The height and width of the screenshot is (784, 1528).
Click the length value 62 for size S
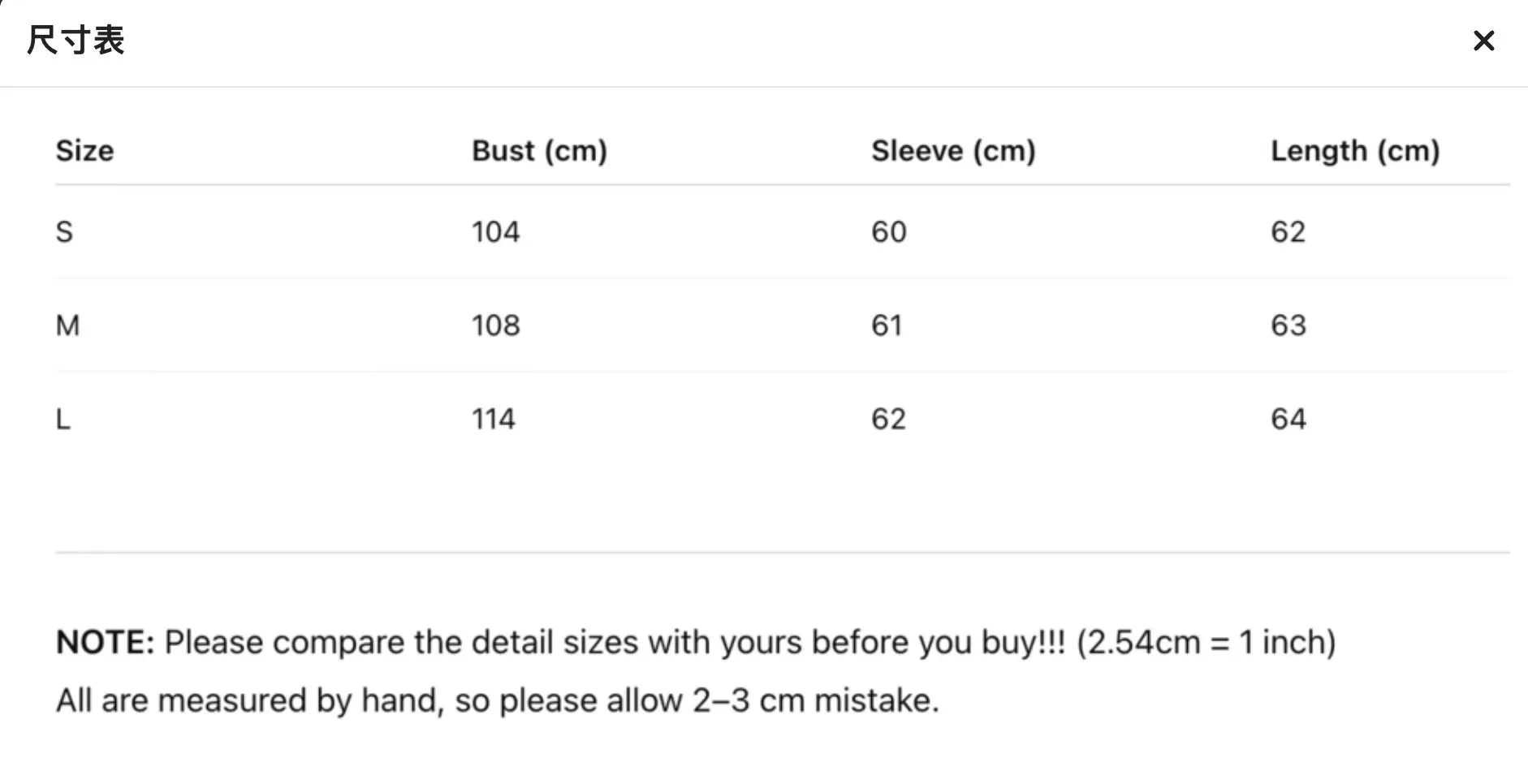click(1289, 232)
